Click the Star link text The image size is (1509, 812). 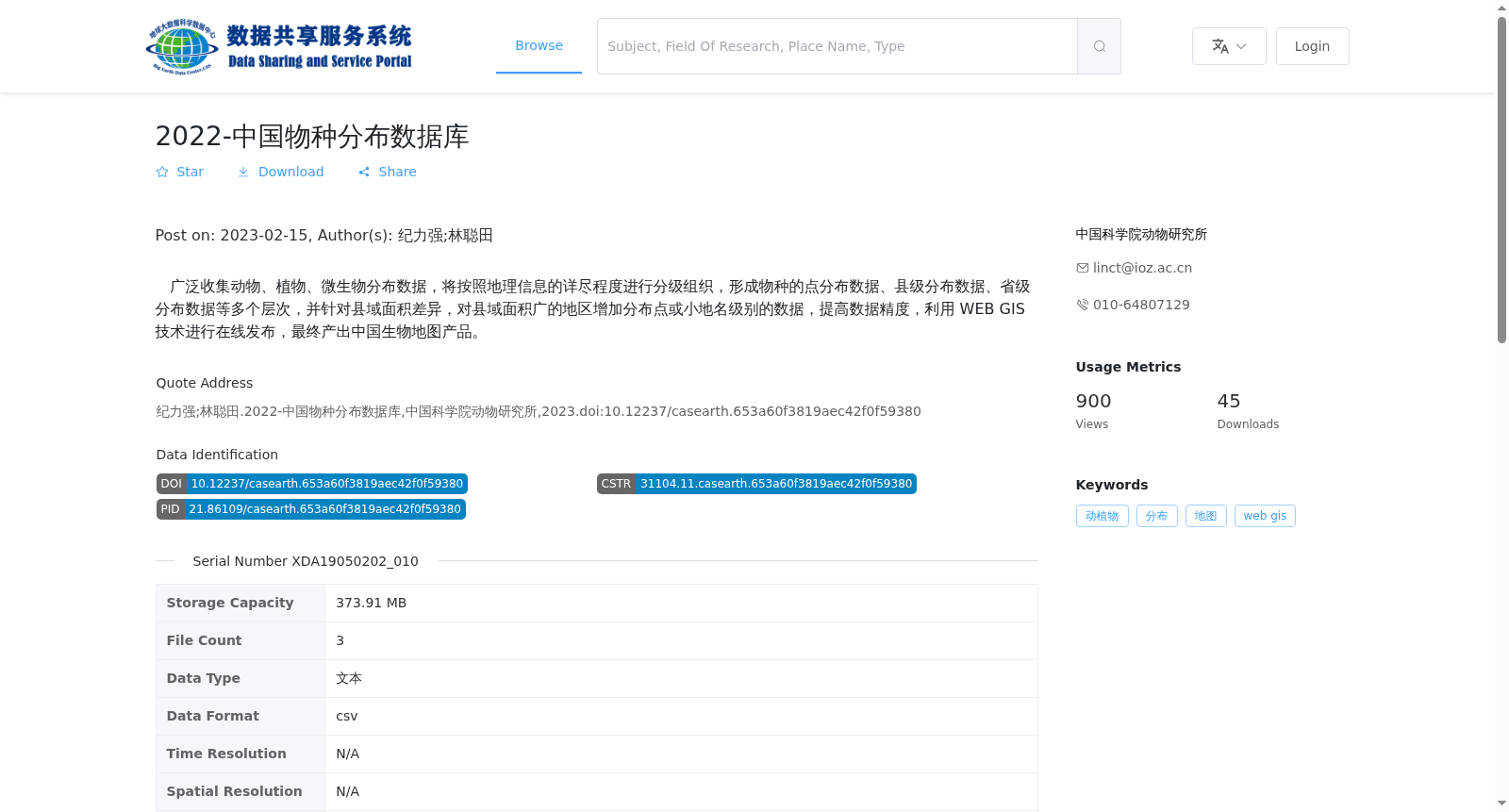tap(190, 172)
